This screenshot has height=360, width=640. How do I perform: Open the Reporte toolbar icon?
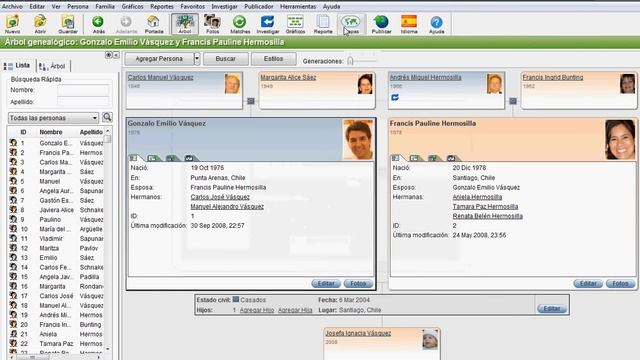click(323, 24)
